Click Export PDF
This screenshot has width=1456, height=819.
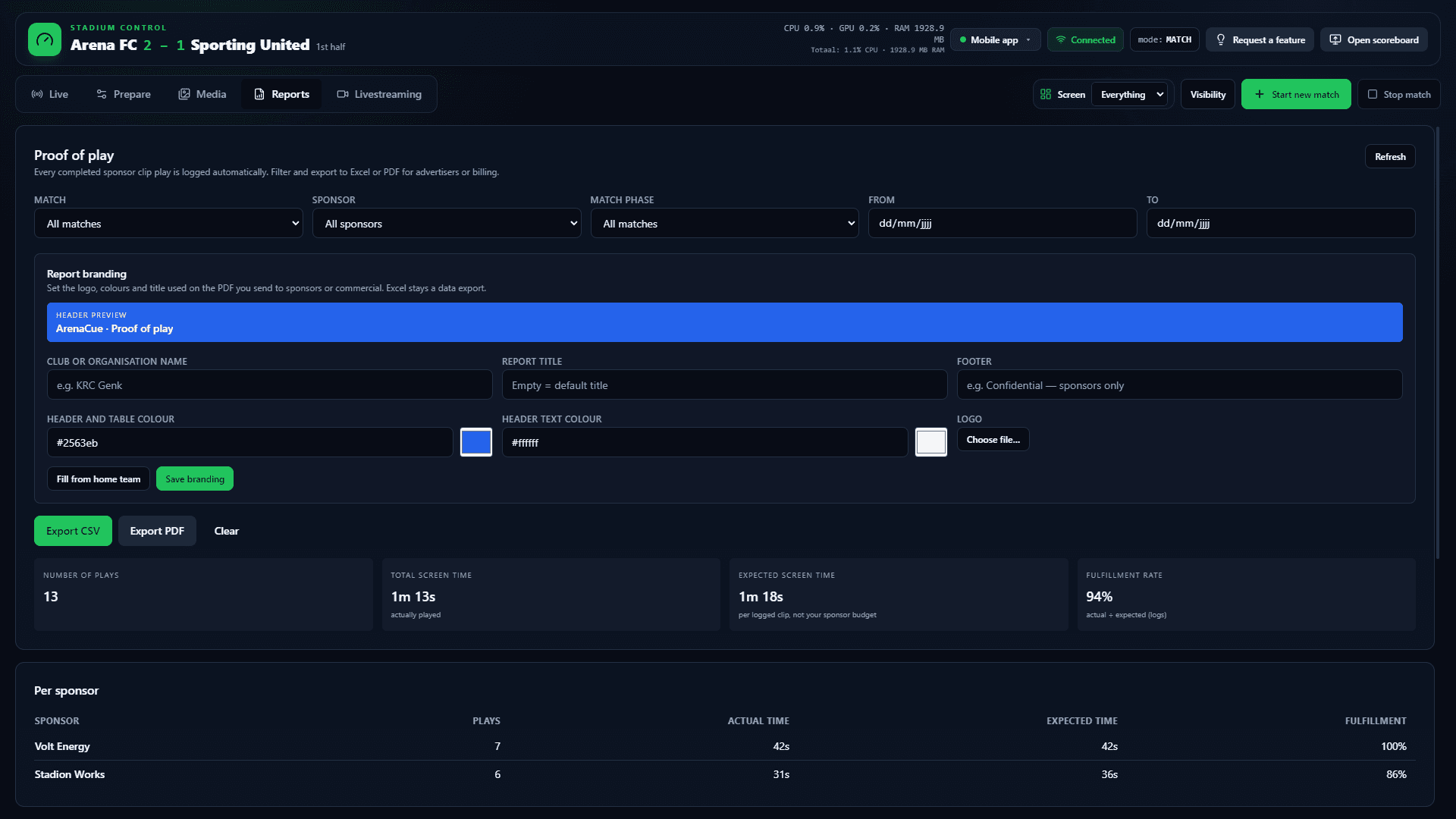[x=157, y=531]
